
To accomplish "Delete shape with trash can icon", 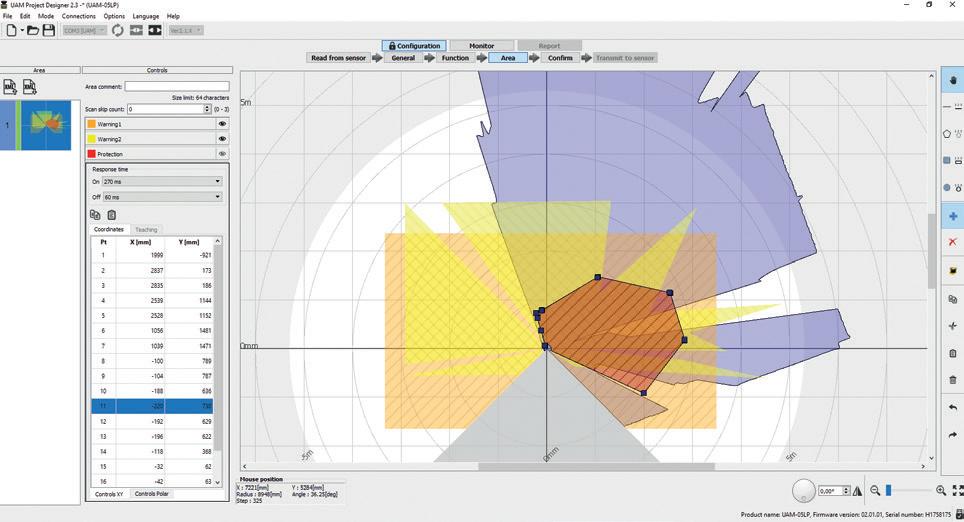I will (x=953, y=380).
